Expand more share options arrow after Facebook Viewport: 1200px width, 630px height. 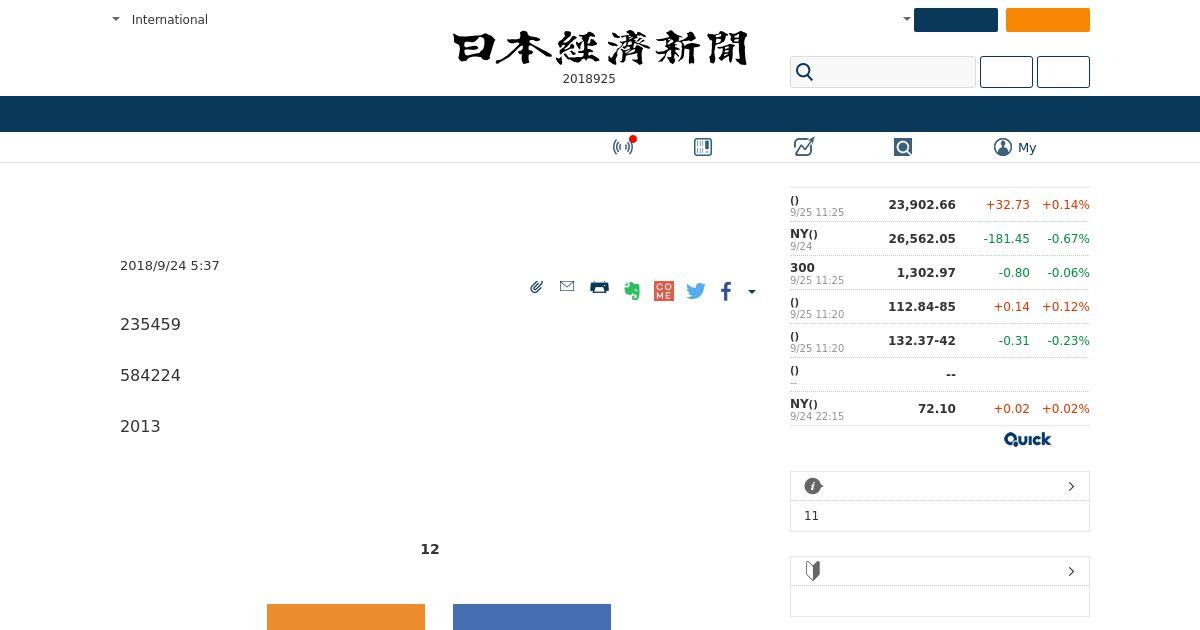[x=752, y=292]
